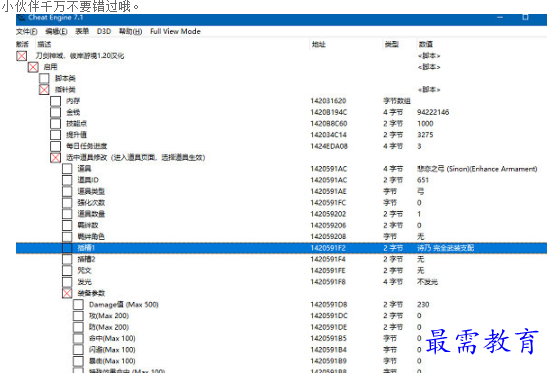Select address 142031620 in 内存 row
547x373 pixels.
tap(328, 101)
